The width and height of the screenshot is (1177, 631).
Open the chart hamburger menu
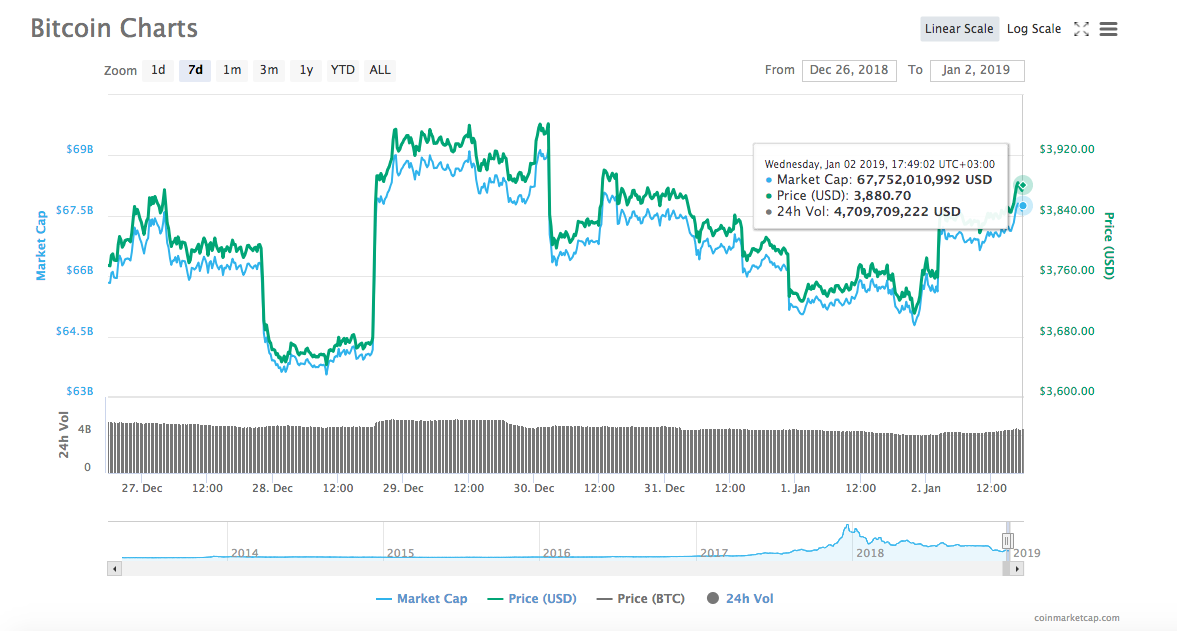point(1108,29)
